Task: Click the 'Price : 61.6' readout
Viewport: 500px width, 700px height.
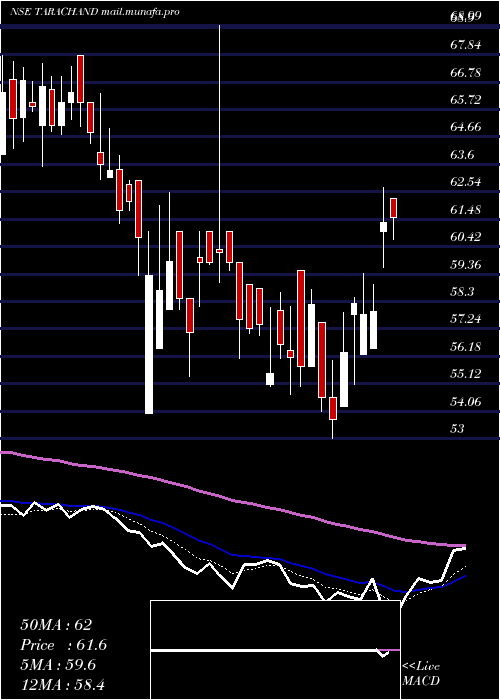Action: (63, 645)
